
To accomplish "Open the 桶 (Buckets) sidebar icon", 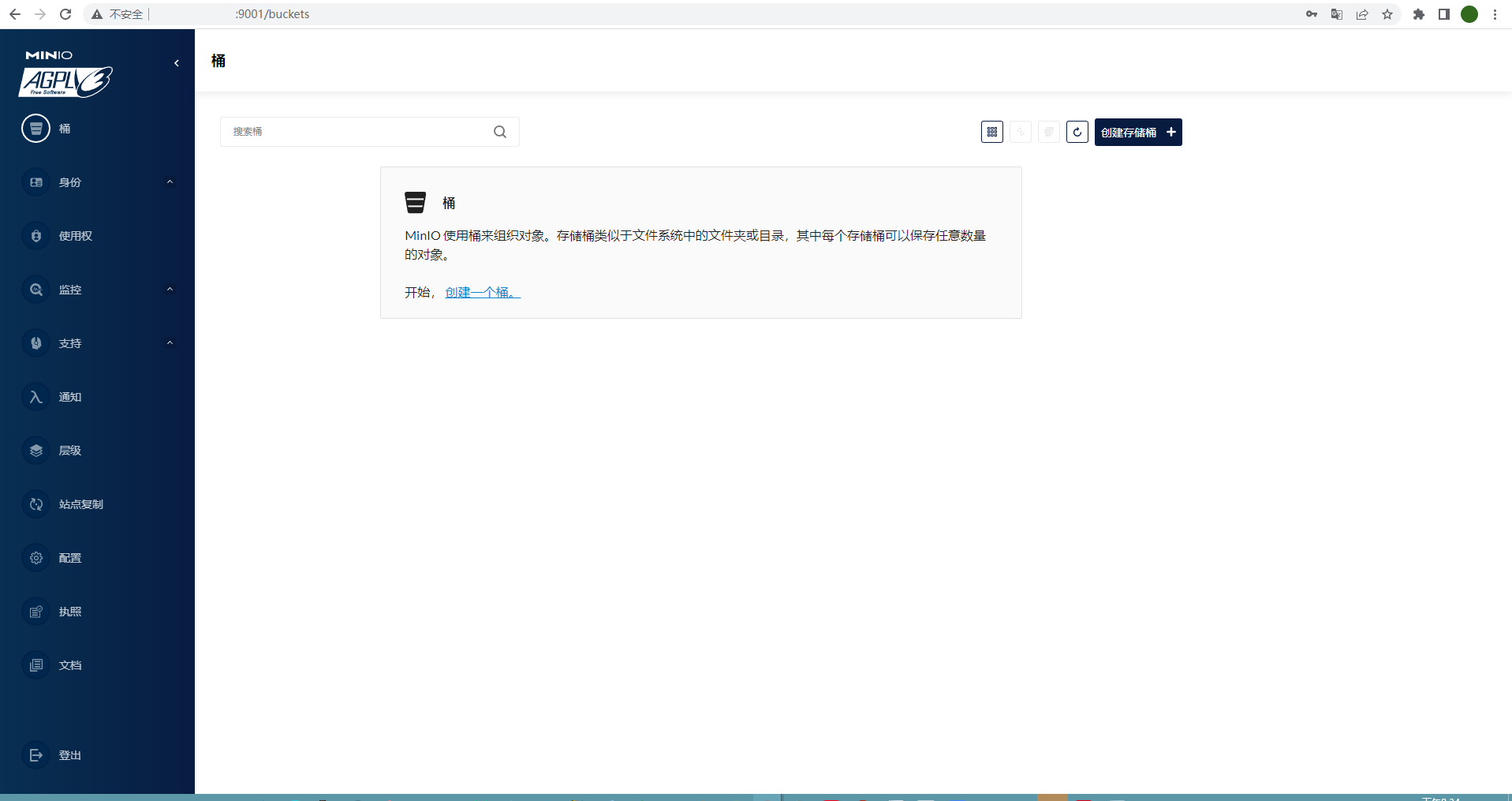I will point(35,129).
